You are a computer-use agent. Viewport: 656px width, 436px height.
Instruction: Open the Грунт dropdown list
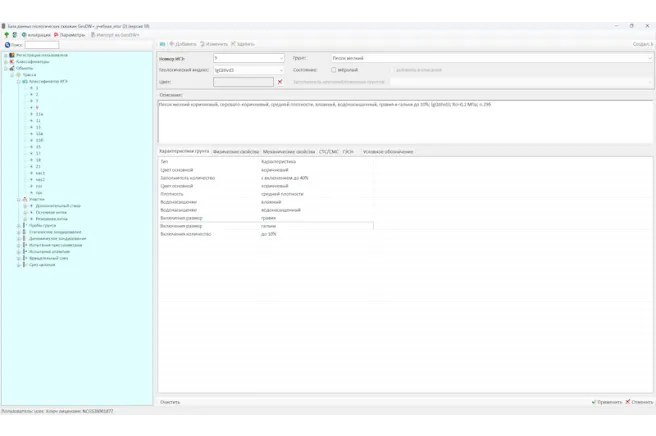(x=649, y=59)
